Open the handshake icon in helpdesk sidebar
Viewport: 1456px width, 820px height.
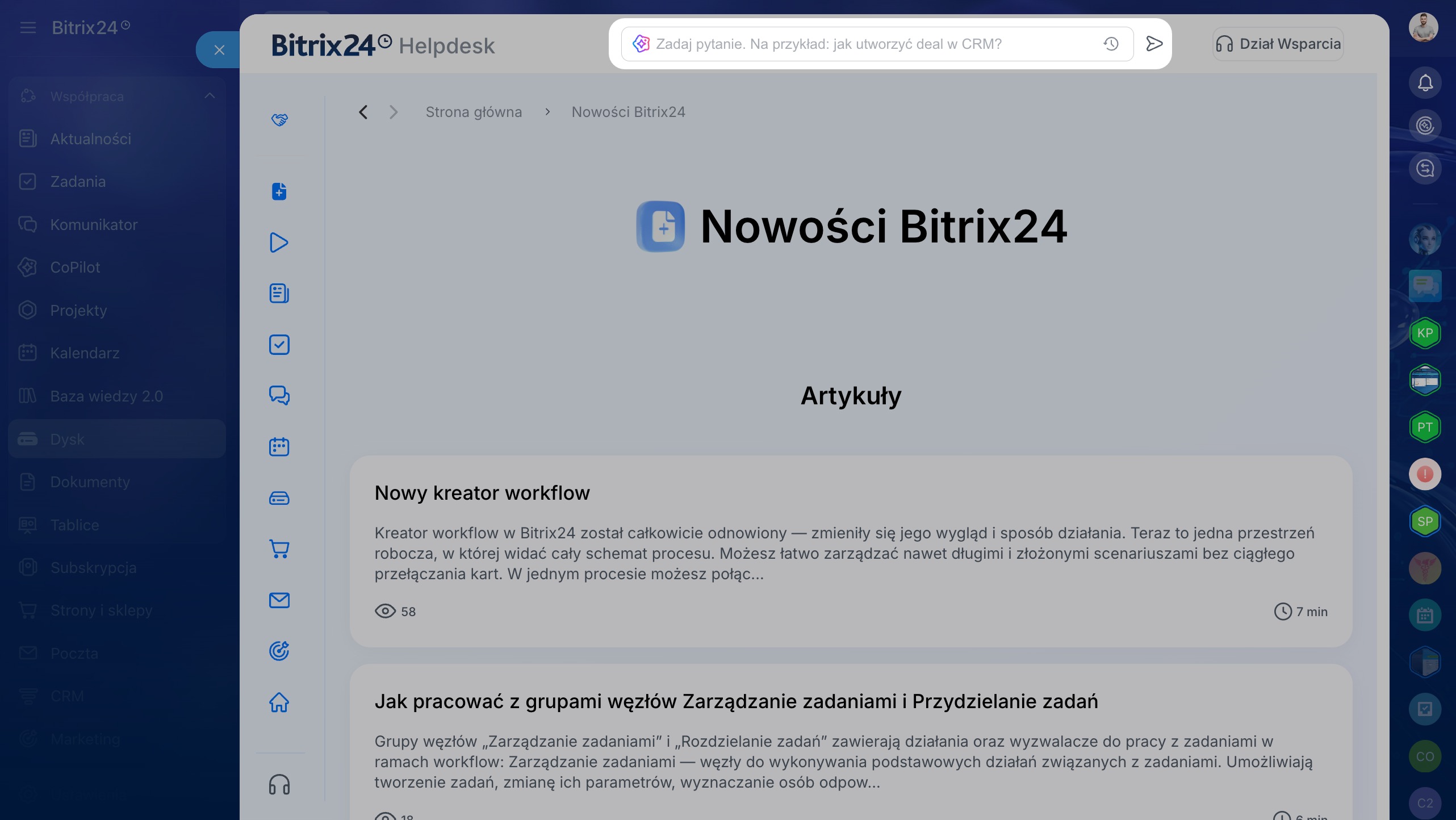(279, 119)
